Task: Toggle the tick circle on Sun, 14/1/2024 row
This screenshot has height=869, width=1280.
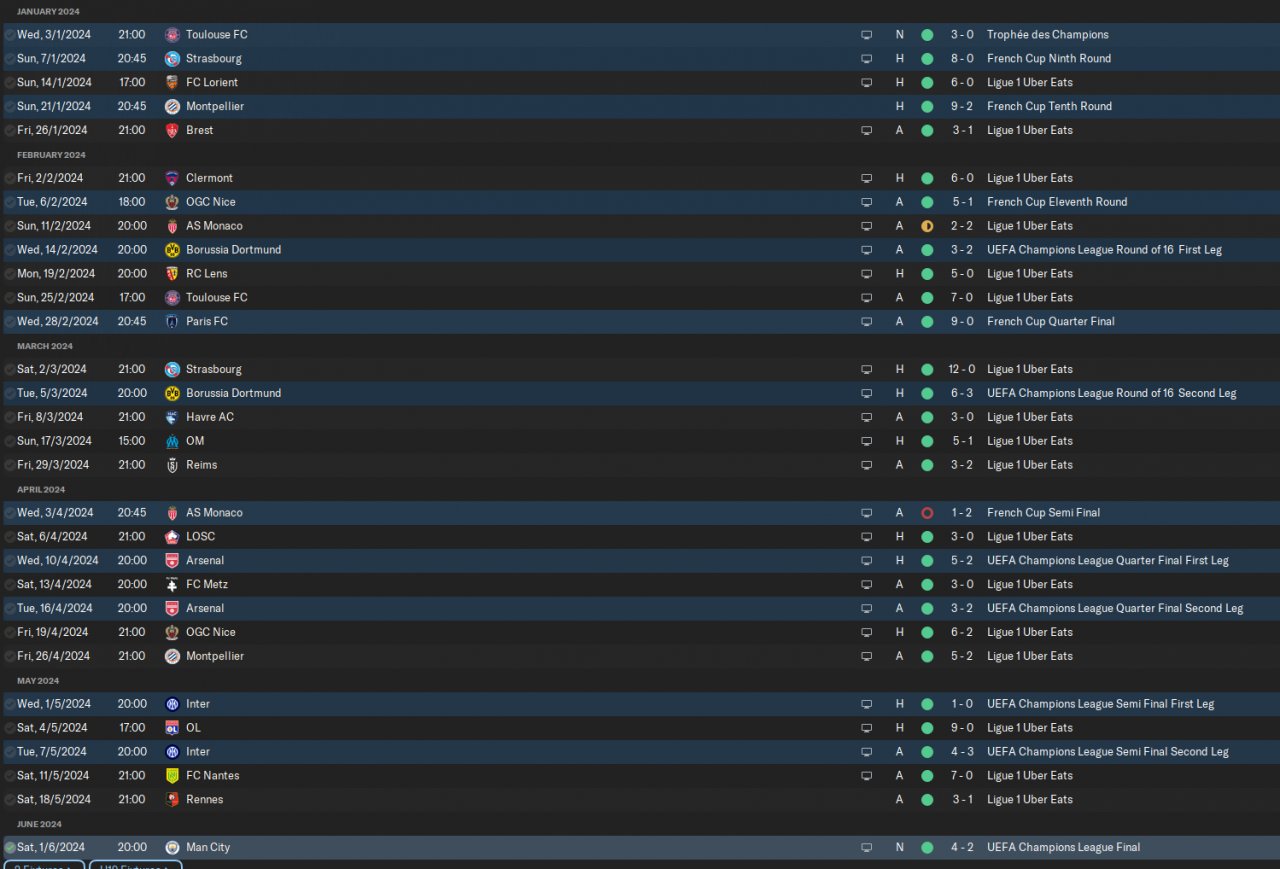Action: (x=10, y=83)
